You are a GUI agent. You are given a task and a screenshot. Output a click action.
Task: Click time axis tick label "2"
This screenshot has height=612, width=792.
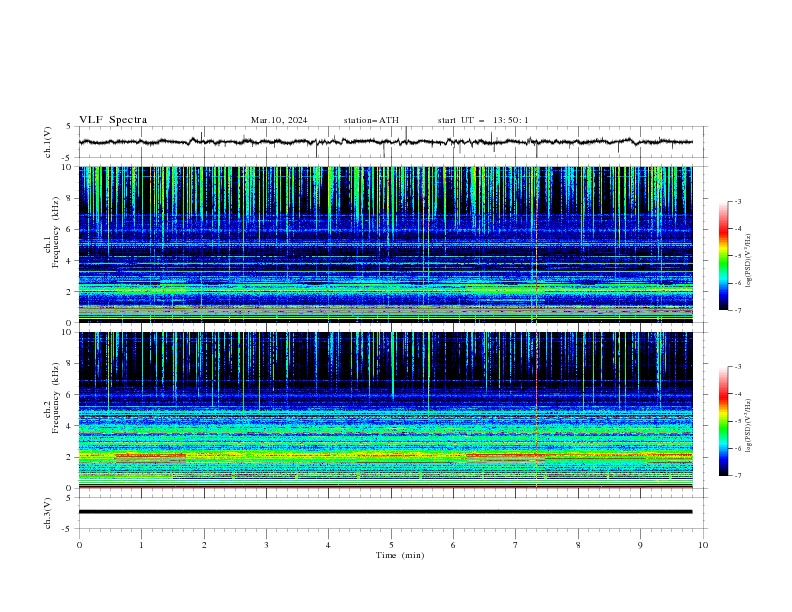tap(204, 545)
